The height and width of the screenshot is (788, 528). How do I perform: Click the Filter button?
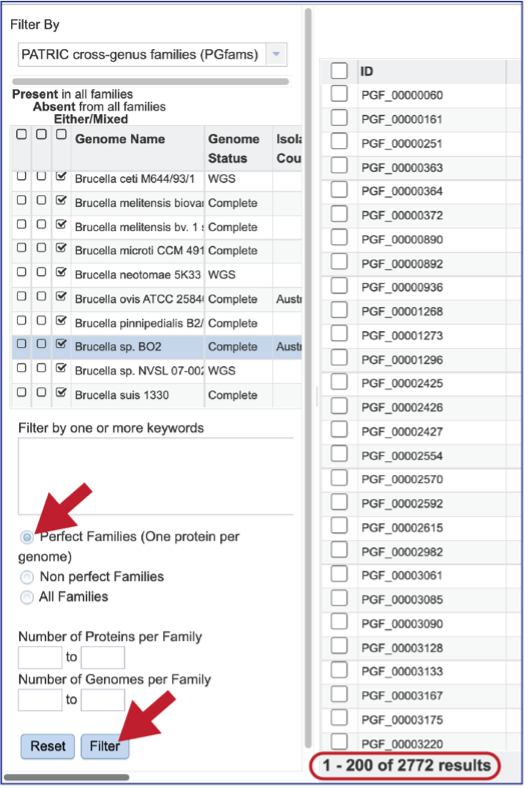pos(105,746)
